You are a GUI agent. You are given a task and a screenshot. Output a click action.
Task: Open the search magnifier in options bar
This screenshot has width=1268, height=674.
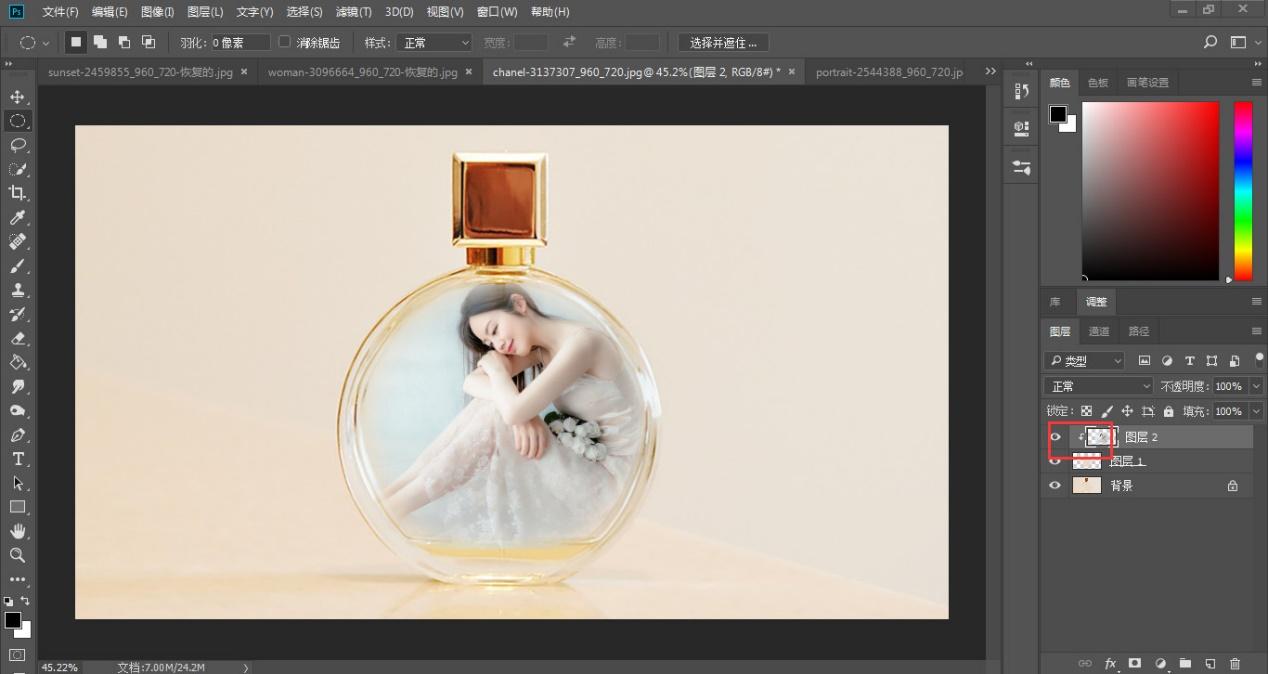point(1211,43)
